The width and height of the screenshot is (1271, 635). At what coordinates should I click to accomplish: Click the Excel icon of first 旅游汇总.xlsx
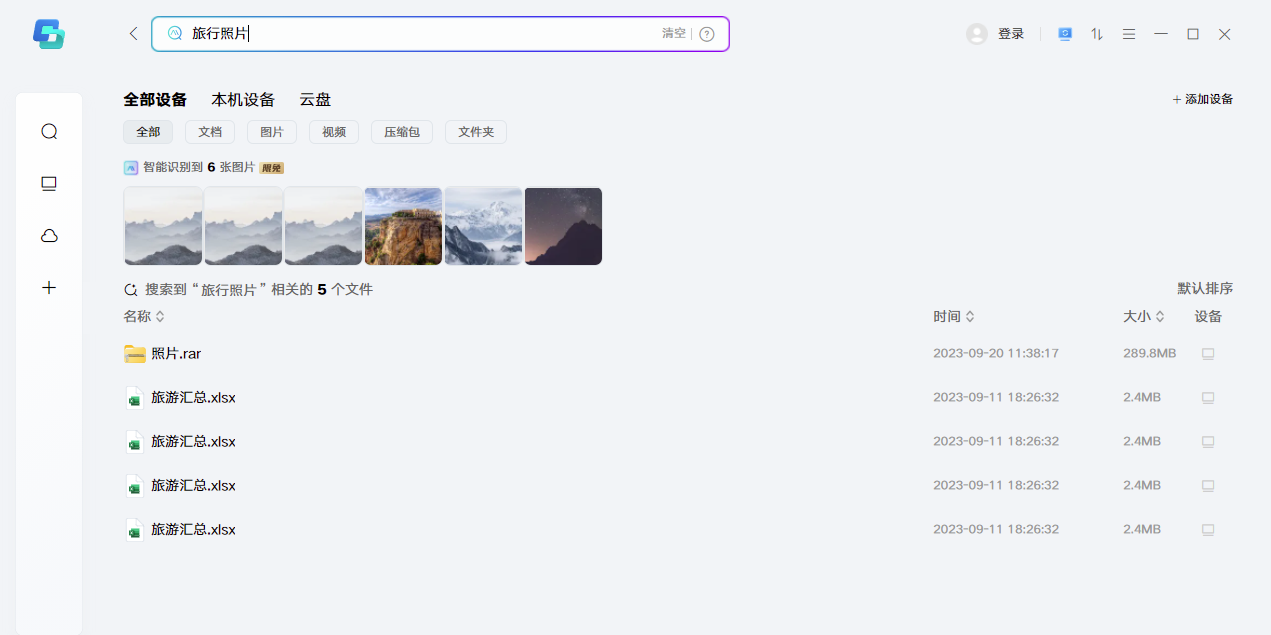[x=134, y=398]
